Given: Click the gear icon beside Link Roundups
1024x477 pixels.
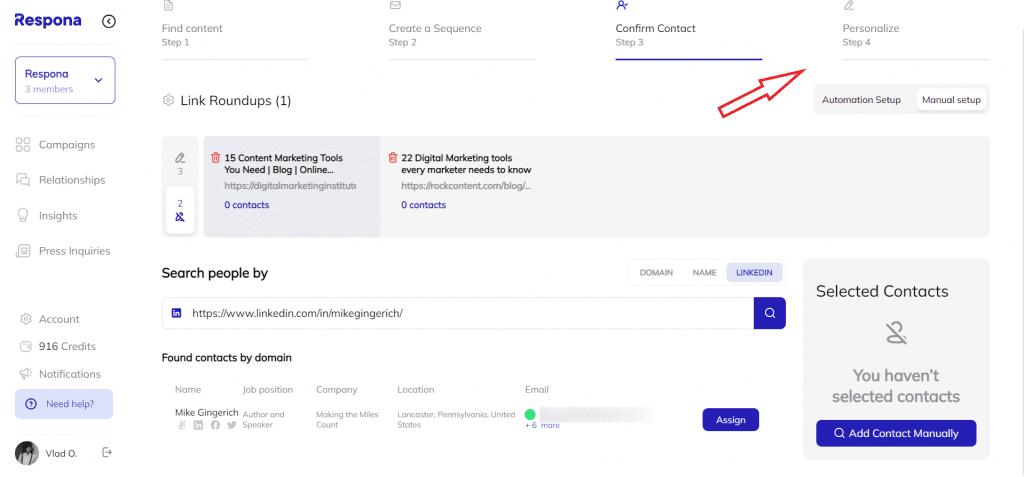Looking at the screenshot, I should [x=168, y=101].
